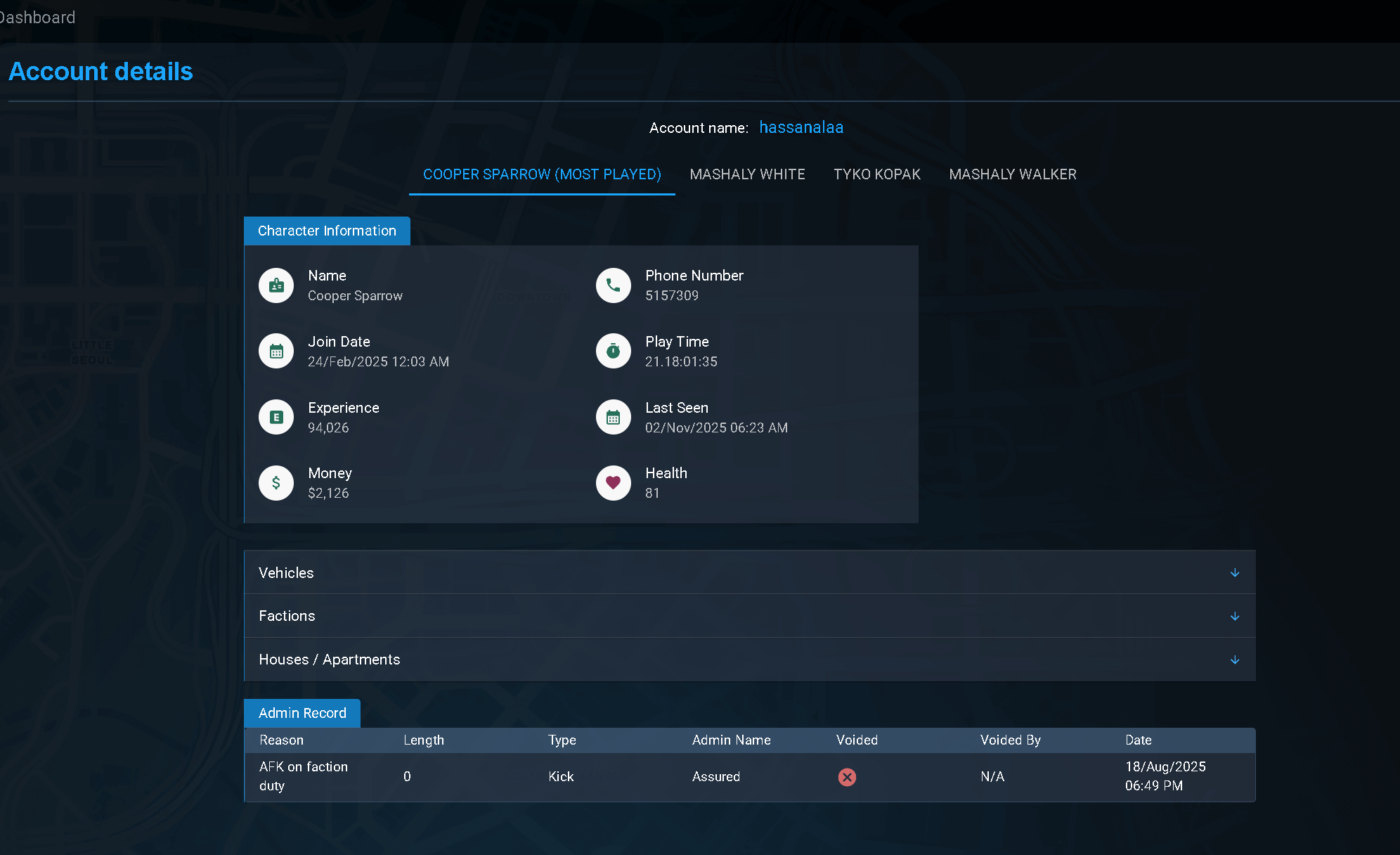The height and width of the screenshot is (855, 1400).
Task: Click the N/A voided by cell
Action: point(992,777)
